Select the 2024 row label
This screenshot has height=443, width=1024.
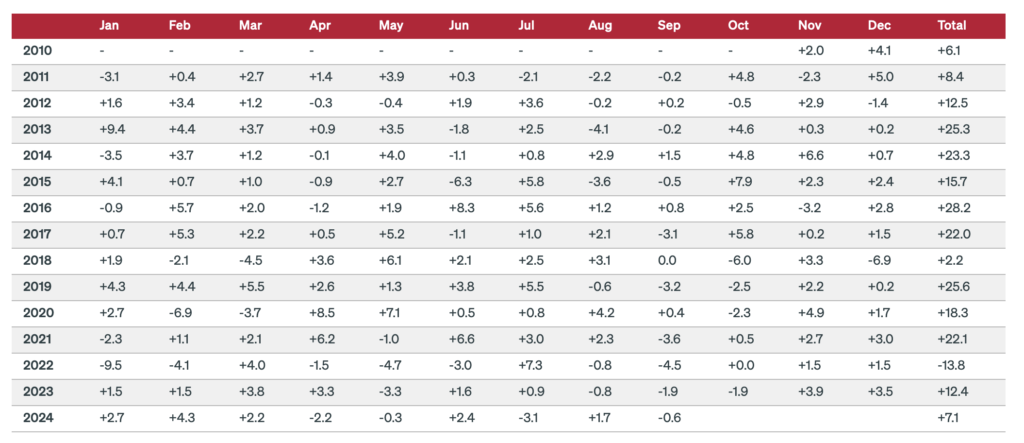37,417
